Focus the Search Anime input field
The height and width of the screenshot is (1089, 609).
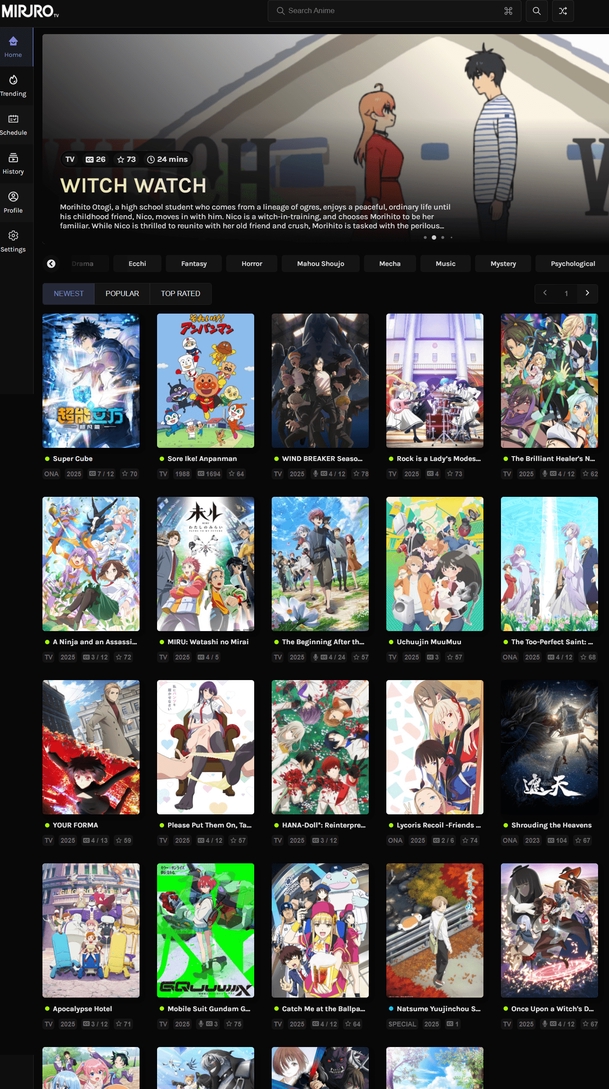394,10
